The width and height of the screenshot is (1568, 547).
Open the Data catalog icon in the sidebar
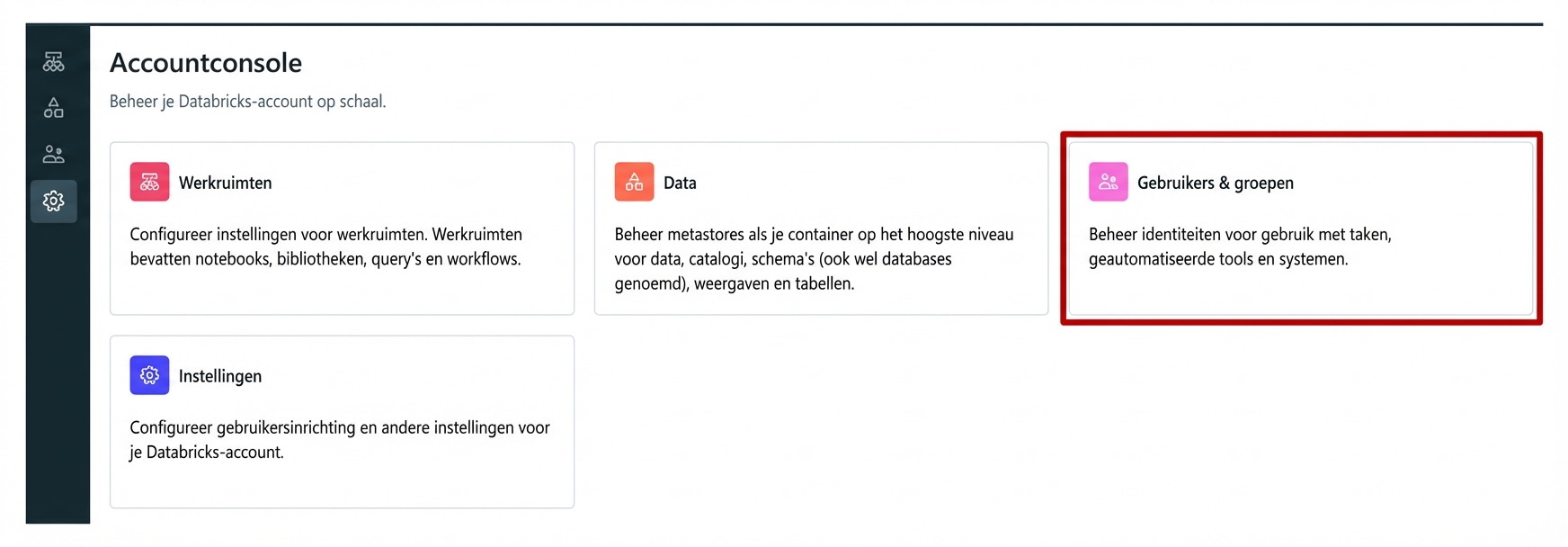tap(54, 108)
